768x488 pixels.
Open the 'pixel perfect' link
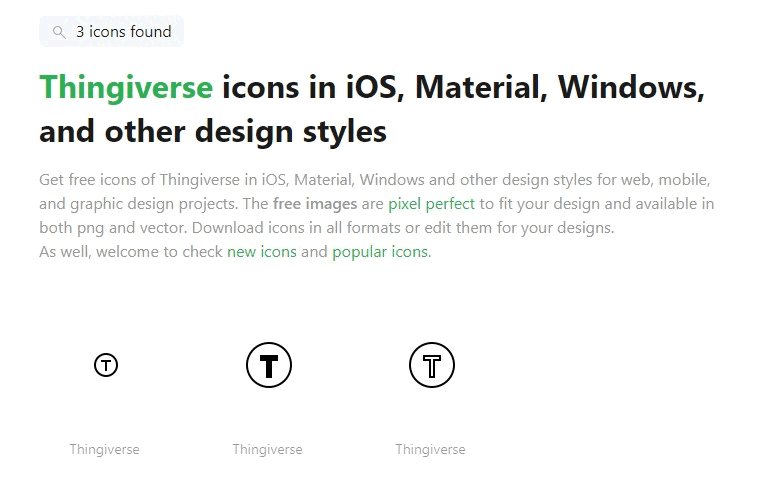coord(432,204)
